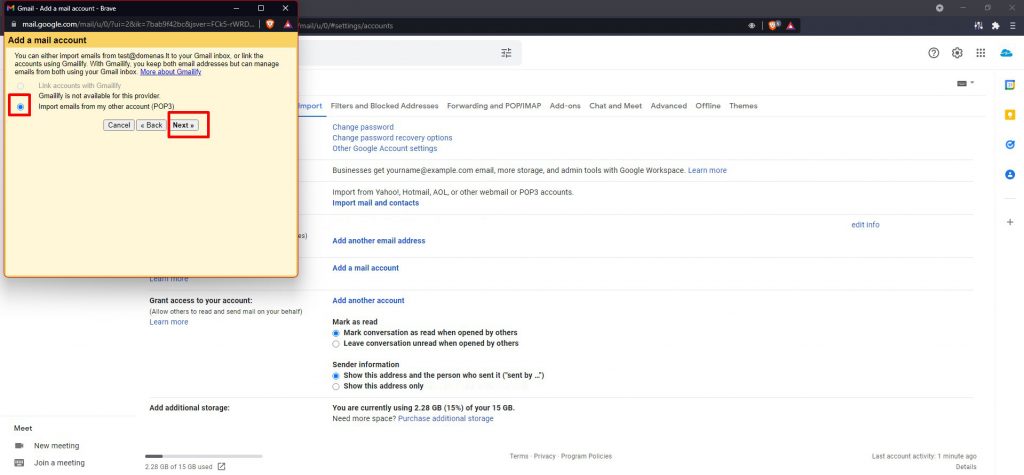Viewport: 1024px width, 475px height.
Task: Open Google Calendar in side panel
Action: coord(1010,85)
